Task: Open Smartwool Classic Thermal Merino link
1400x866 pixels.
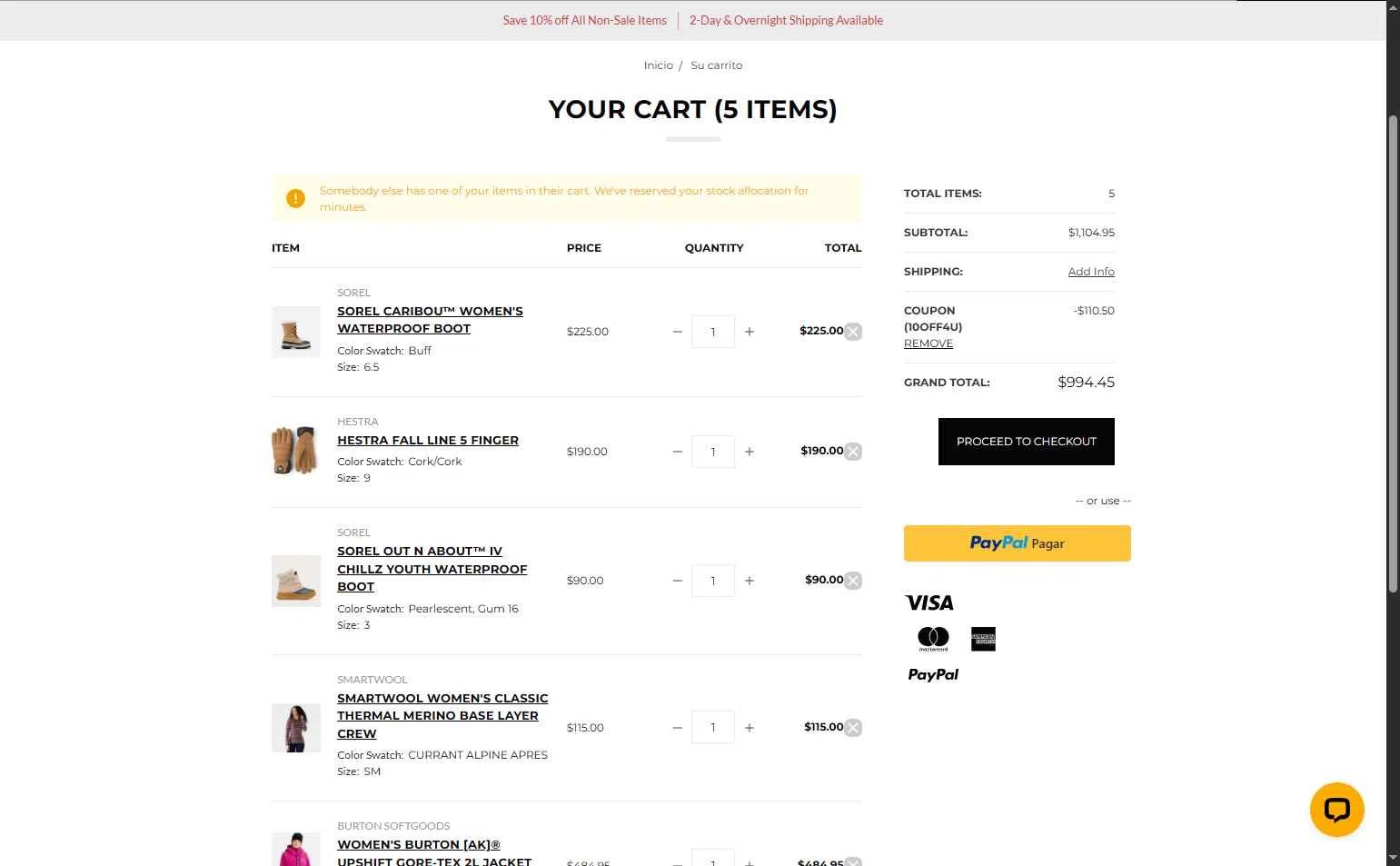Action: coord(442,716)
